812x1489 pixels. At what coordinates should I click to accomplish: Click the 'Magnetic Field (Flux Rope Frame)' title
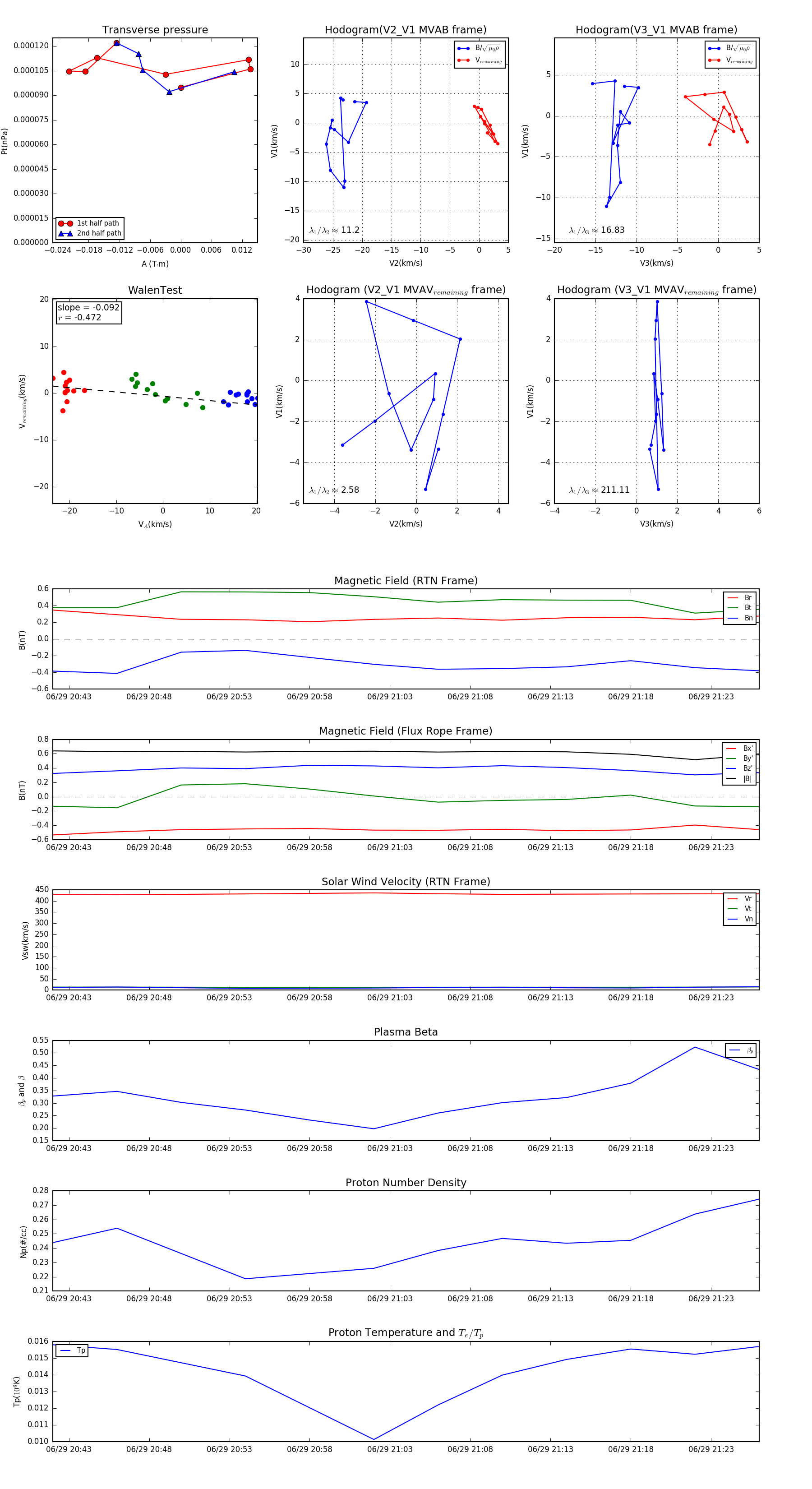coord(406,731)
